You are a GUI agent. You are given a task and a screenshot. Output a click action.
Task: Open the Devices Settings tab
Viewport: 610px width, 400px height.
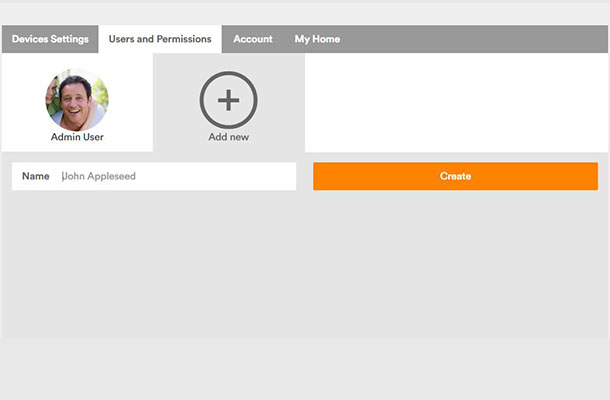(x=50, y=39)
